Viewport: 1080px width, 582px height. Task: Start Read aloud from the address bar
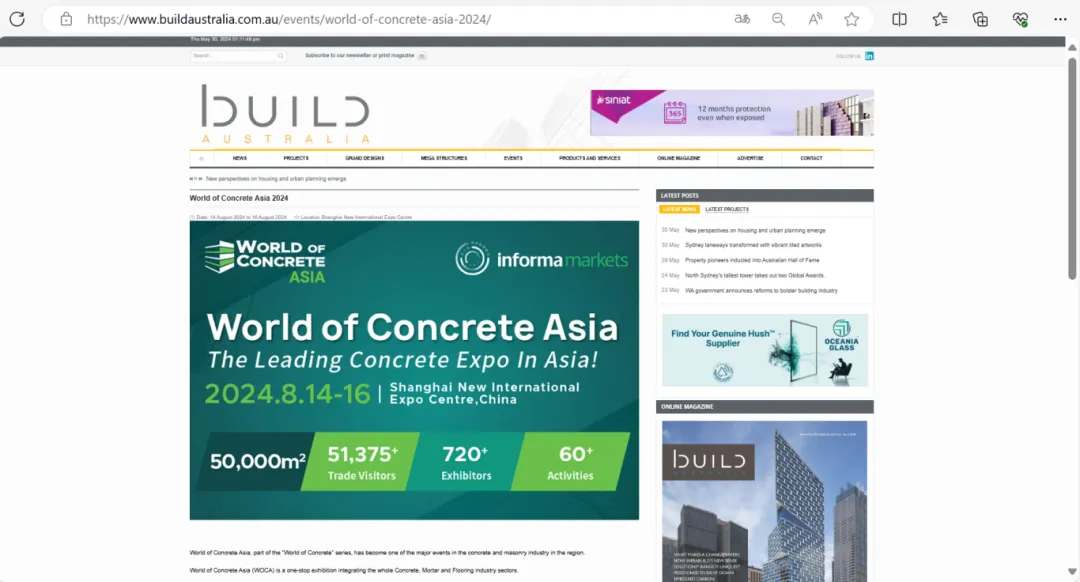click(815, 19)
